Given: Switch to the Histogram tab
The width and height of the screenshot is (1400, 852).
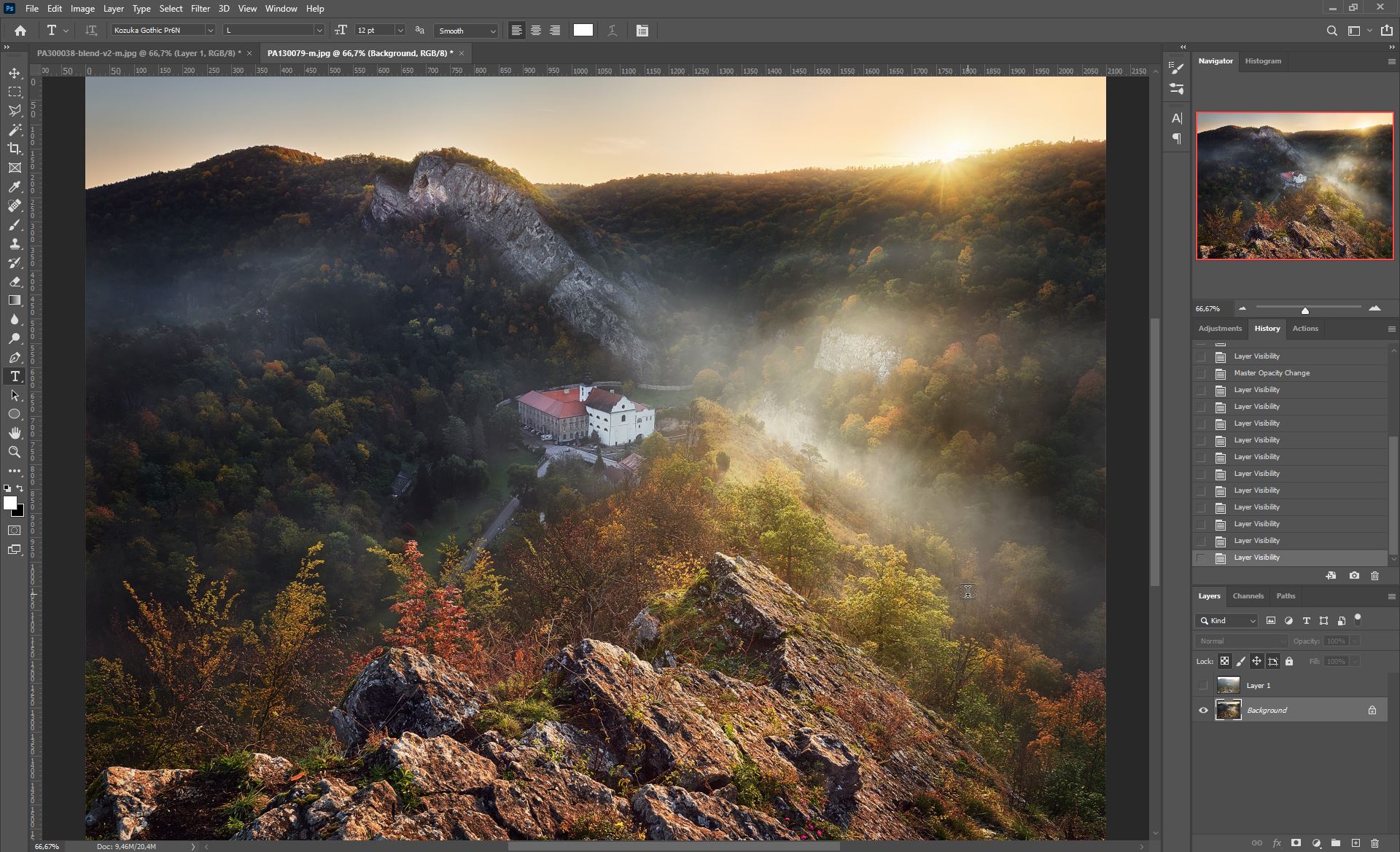Looking at the screenshot, I should (1263, 61).
